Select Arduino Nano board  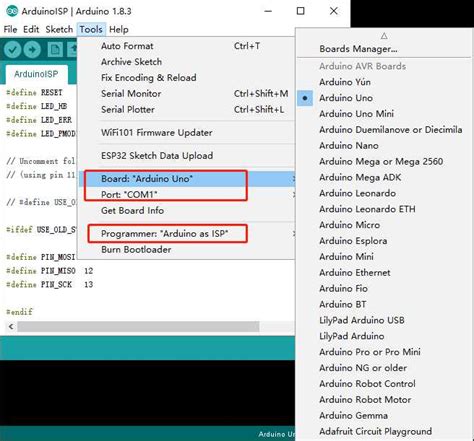click(384, 146)
